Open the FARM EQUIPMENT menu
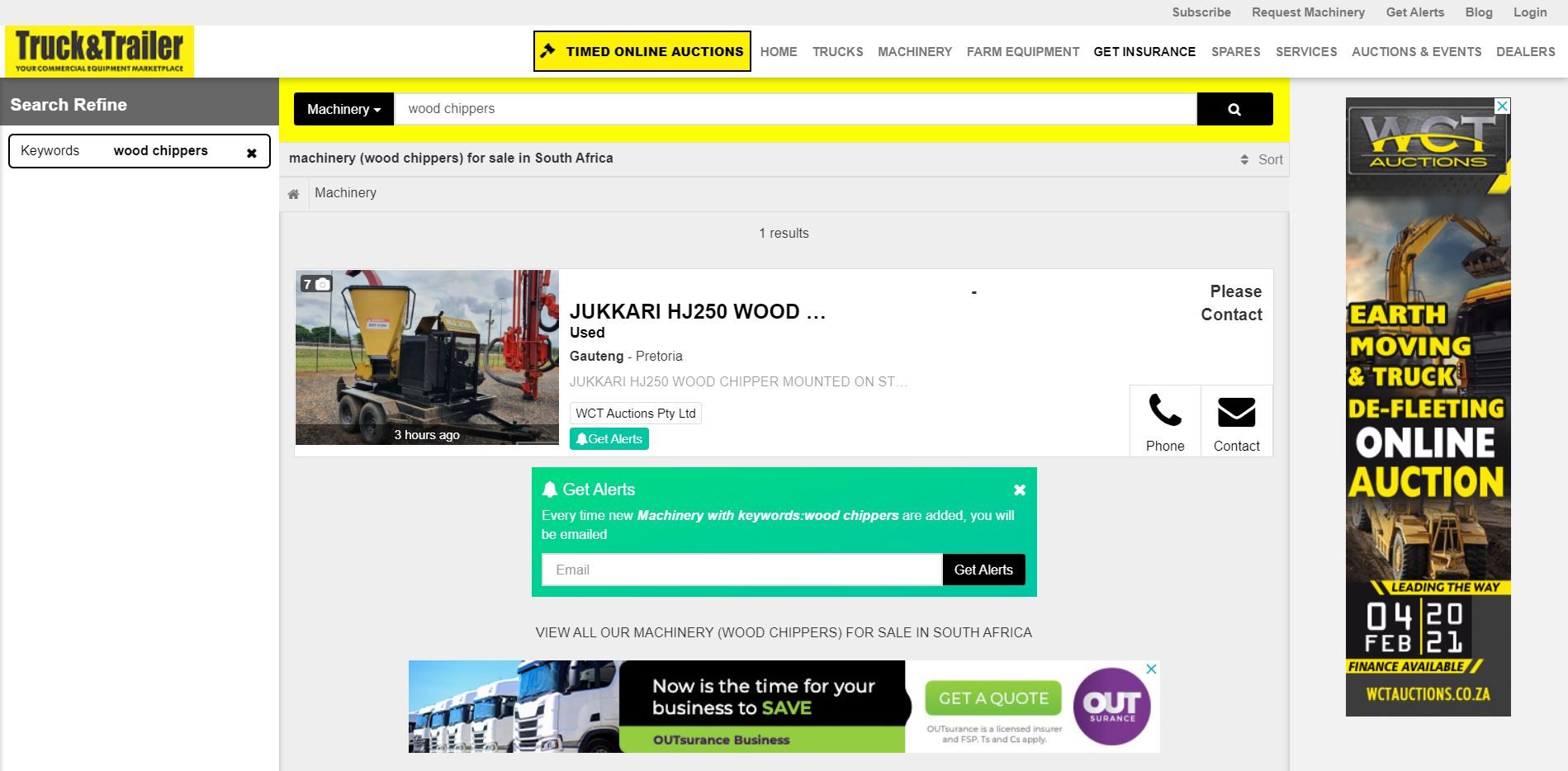This screenshot has width=1568, height=771. [1023, 51]
